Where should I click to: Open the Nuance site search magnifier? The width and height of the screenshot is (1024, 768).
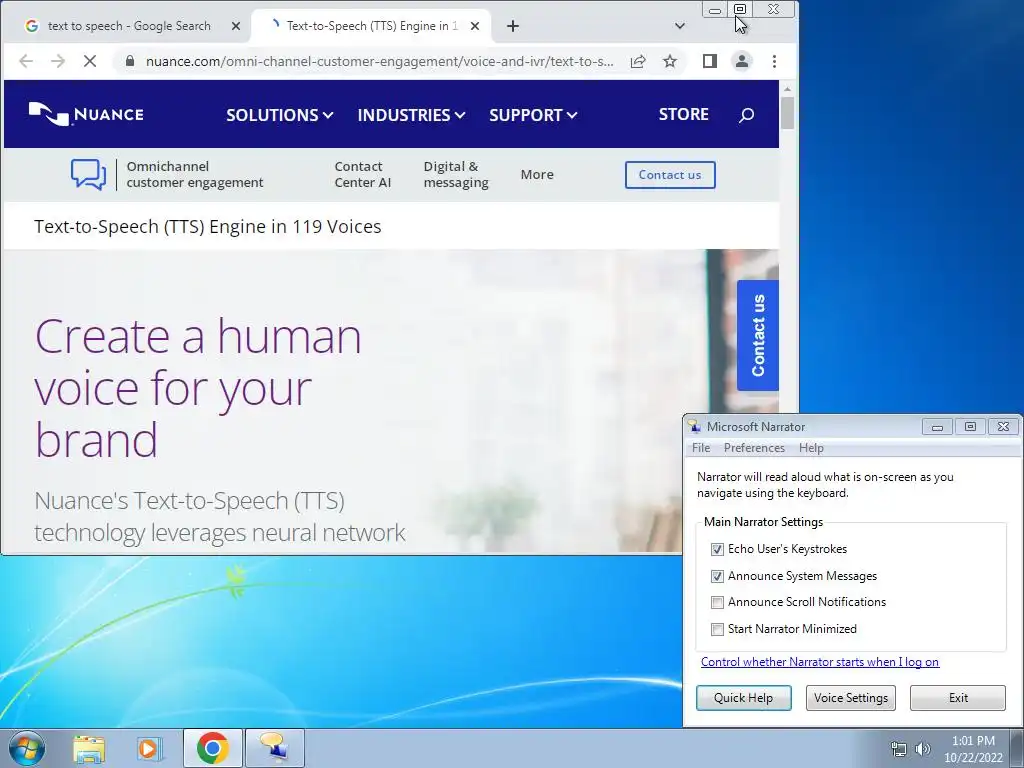click(x=746, y=115)
